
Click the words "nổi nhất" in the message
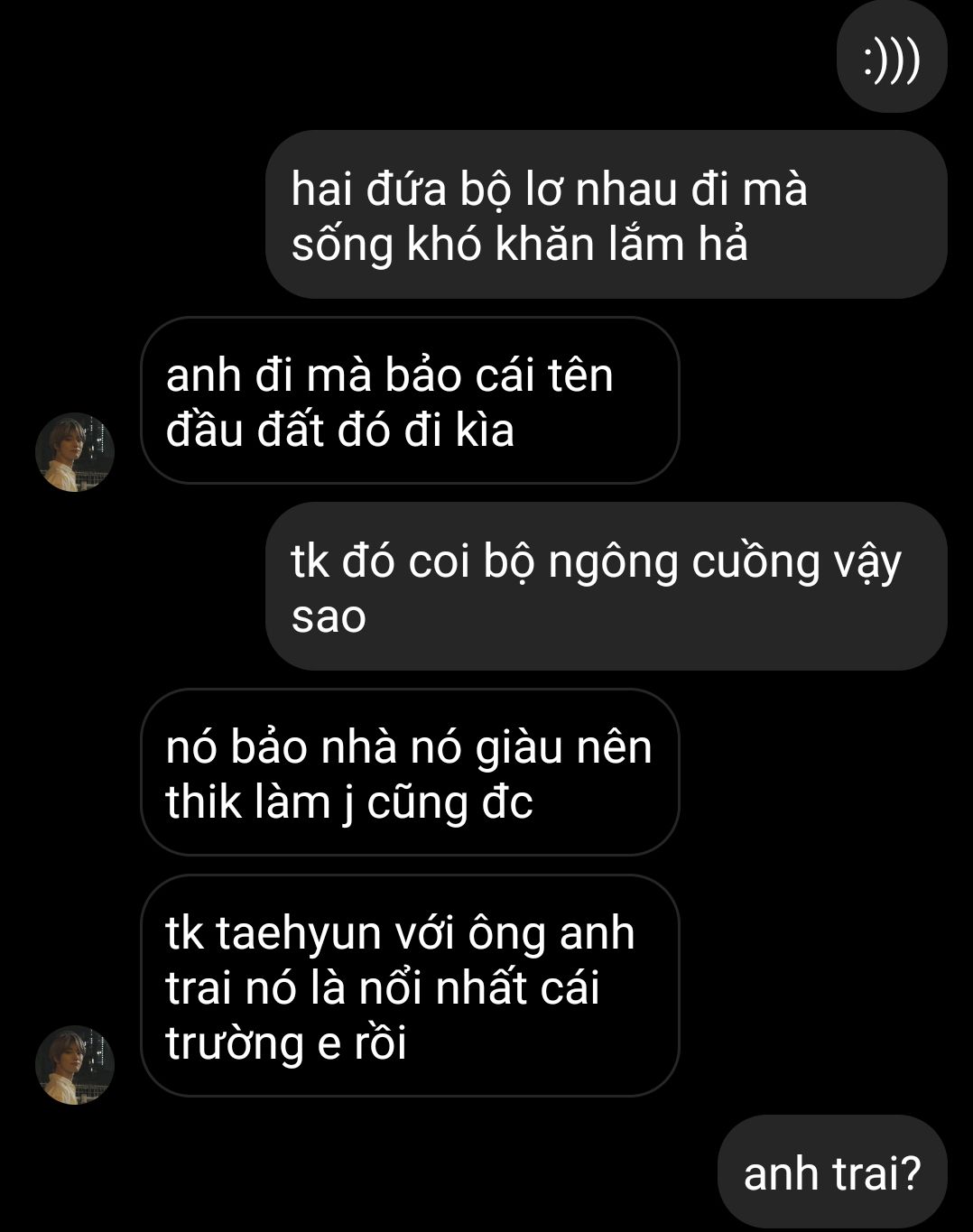(443, 987)
